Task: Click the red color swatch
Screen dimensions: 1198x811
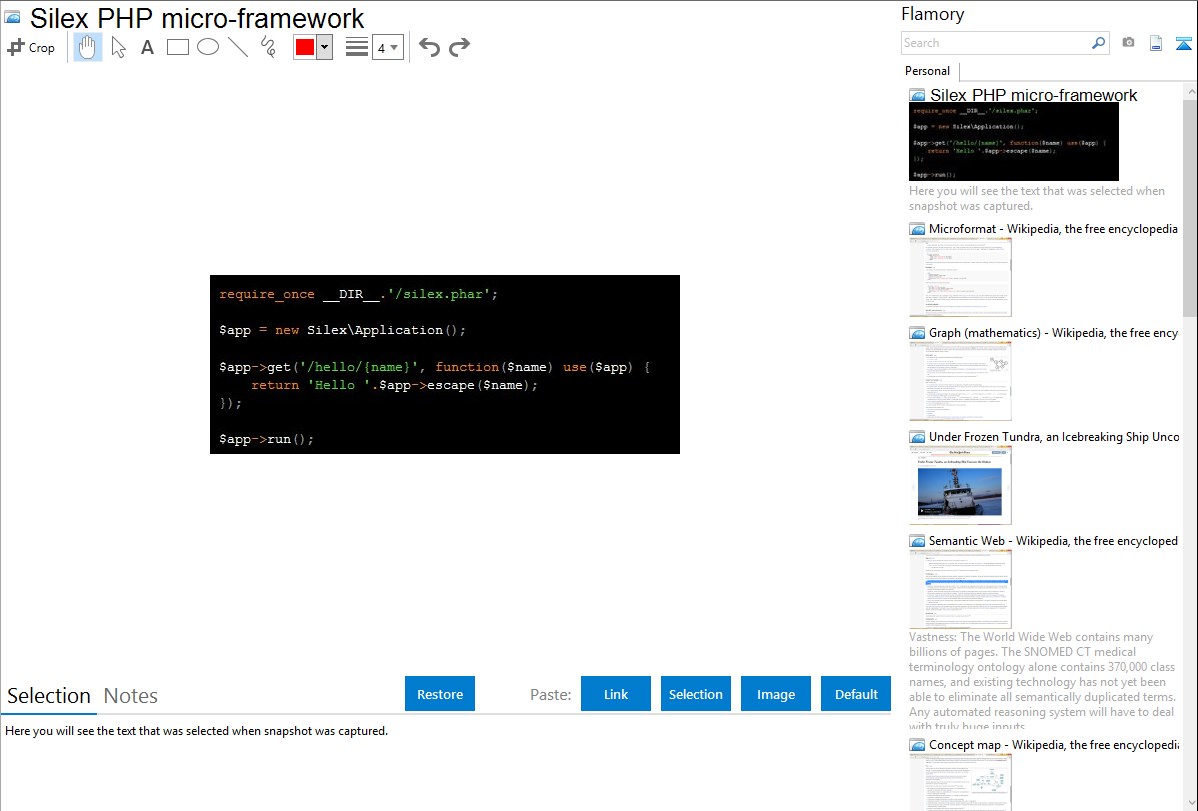Action: point(305,47)
